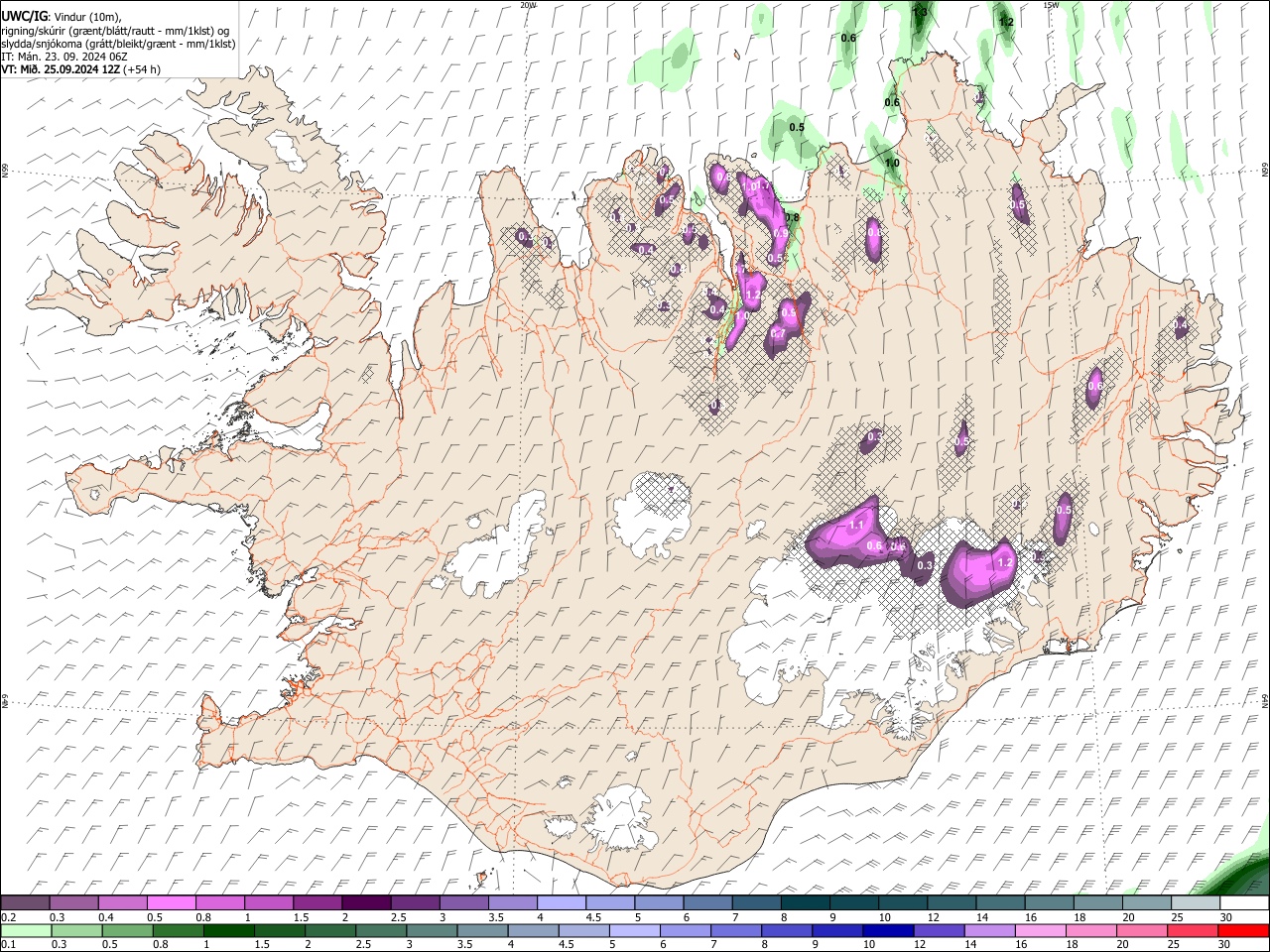The height and width of the screenshot is (952, 1270).
Task: Pick the top legend teal swatch between 8 and 9
Action: point(805,903)
